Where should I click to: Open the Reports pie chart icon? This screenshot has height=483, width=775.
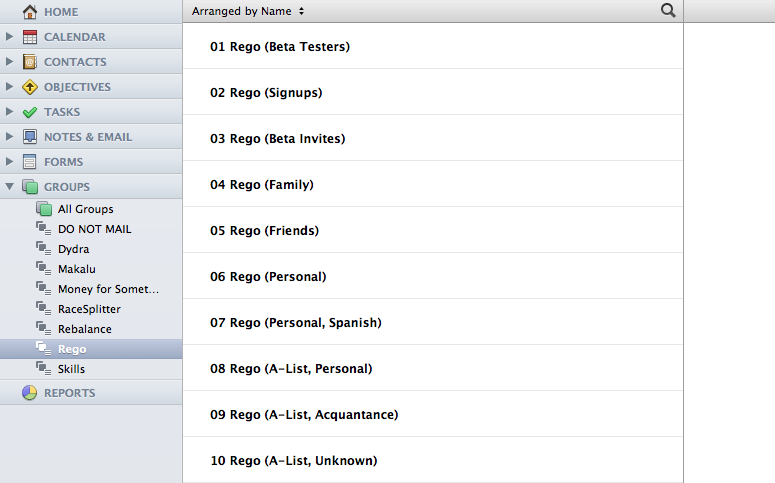click(x=30, y=393)
